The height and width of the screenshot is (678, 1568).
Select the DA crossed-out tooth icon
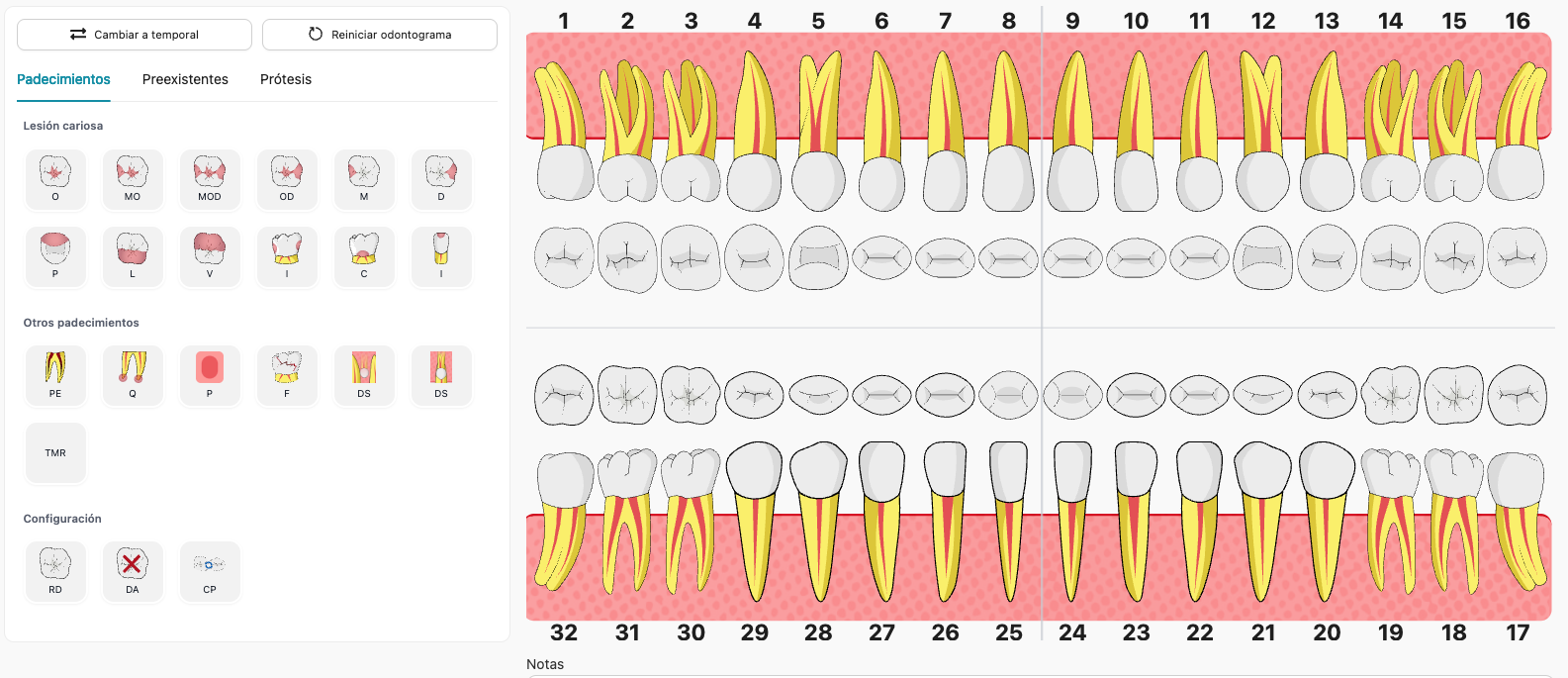tap(133, 570)
